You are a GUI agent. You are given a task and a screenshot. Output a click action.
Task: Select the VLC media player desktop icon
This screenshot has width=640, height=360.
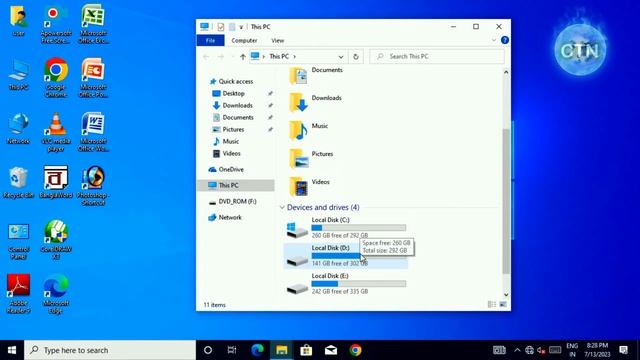click(x=56, y=131)
